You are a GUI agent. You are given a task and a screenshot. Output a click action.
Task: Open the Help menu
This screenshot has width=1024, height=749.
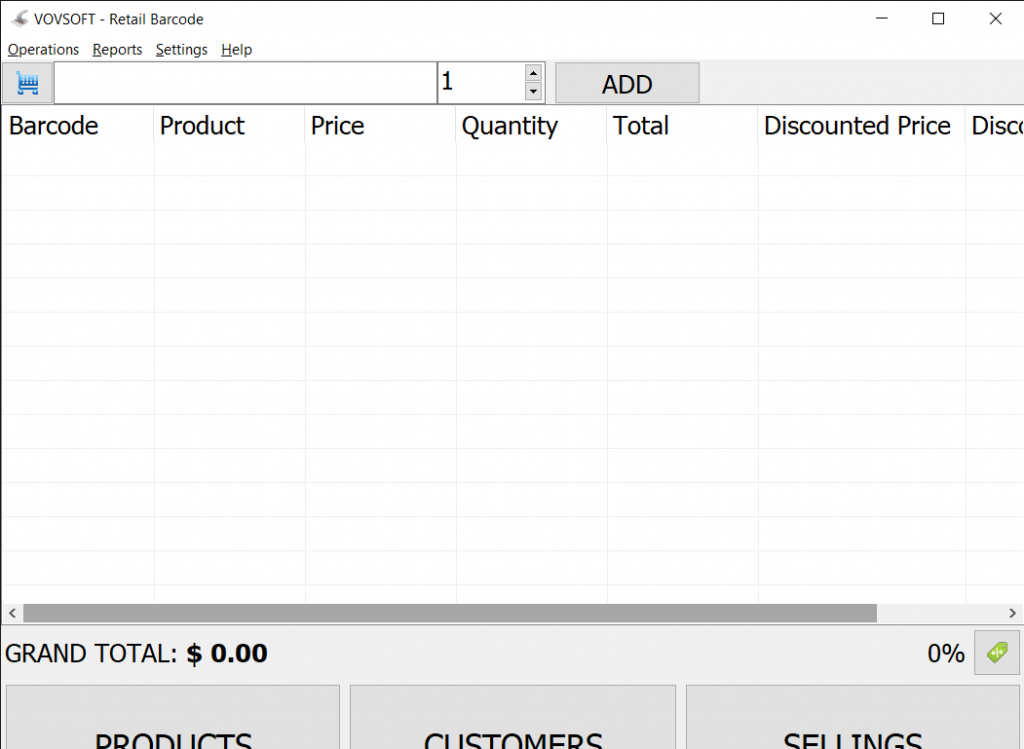tap(236, 50)
